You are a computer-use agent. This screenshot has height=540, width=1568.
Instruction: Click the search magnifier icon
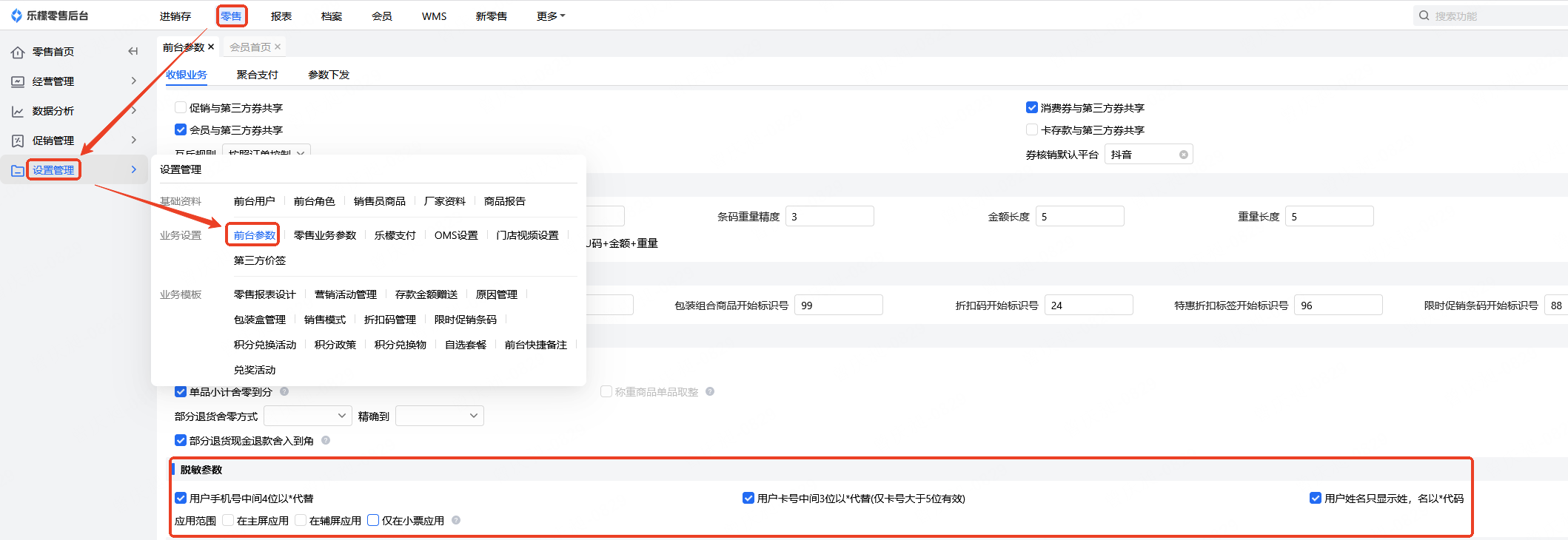1424,16
